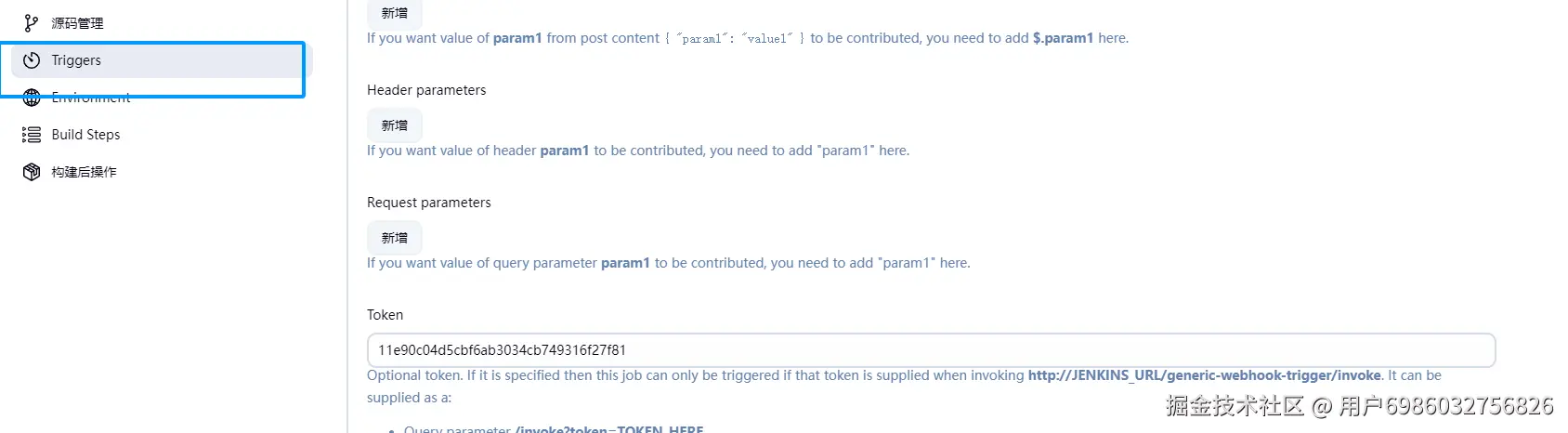Click the 构建后操作 cube icon
The width and height of the screenshot is (1568, 433).
coord(32,172)
